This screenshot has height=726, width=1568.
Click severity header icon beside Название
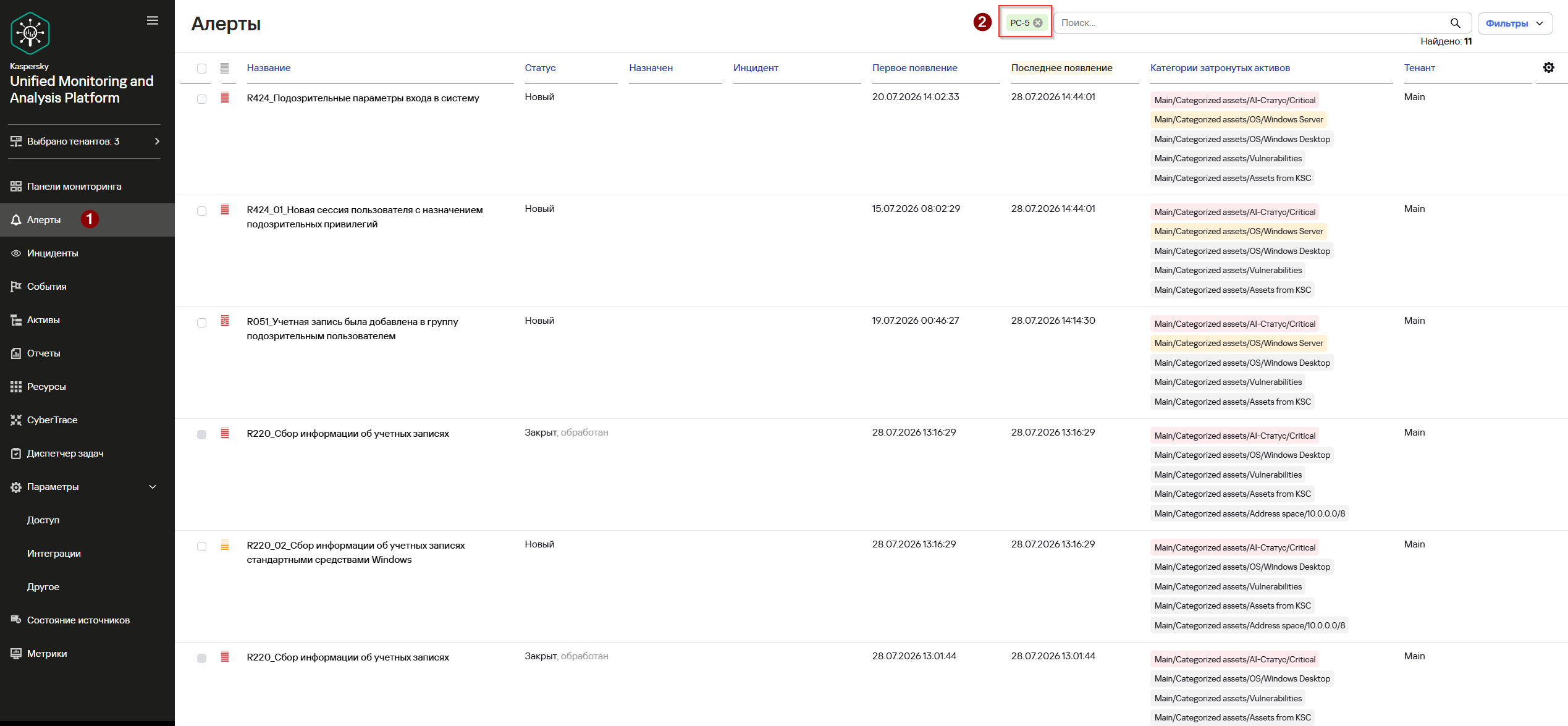(x=225, y=68)
